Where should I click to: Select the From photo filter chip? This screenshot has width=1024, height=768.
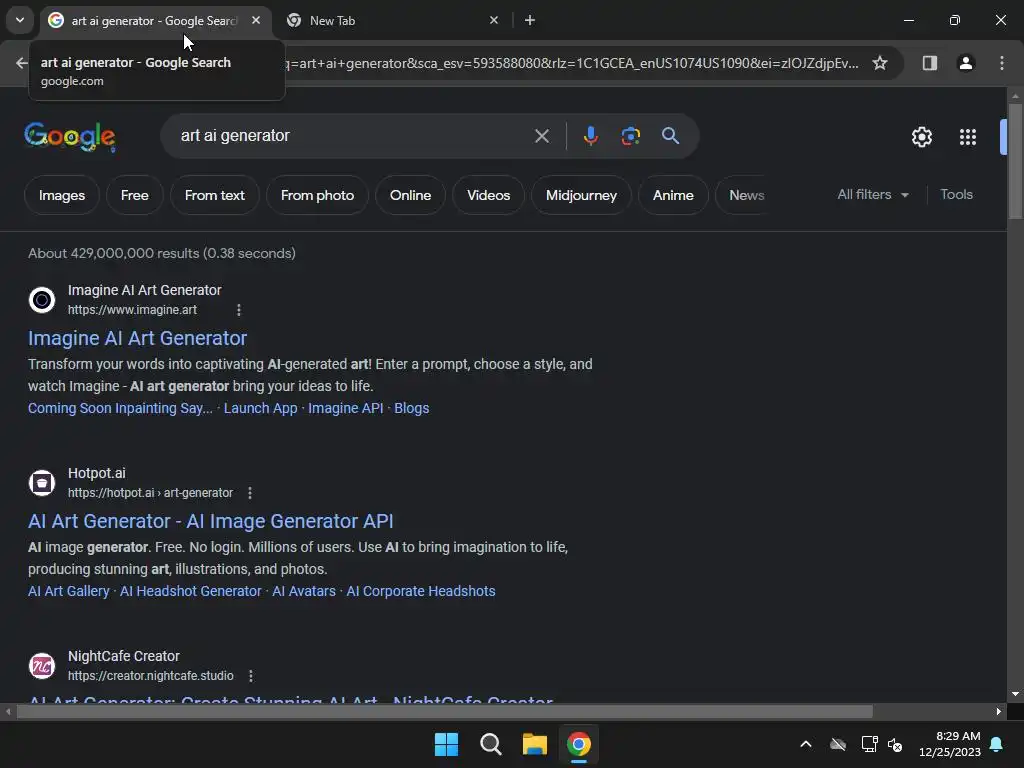point(317,195)
